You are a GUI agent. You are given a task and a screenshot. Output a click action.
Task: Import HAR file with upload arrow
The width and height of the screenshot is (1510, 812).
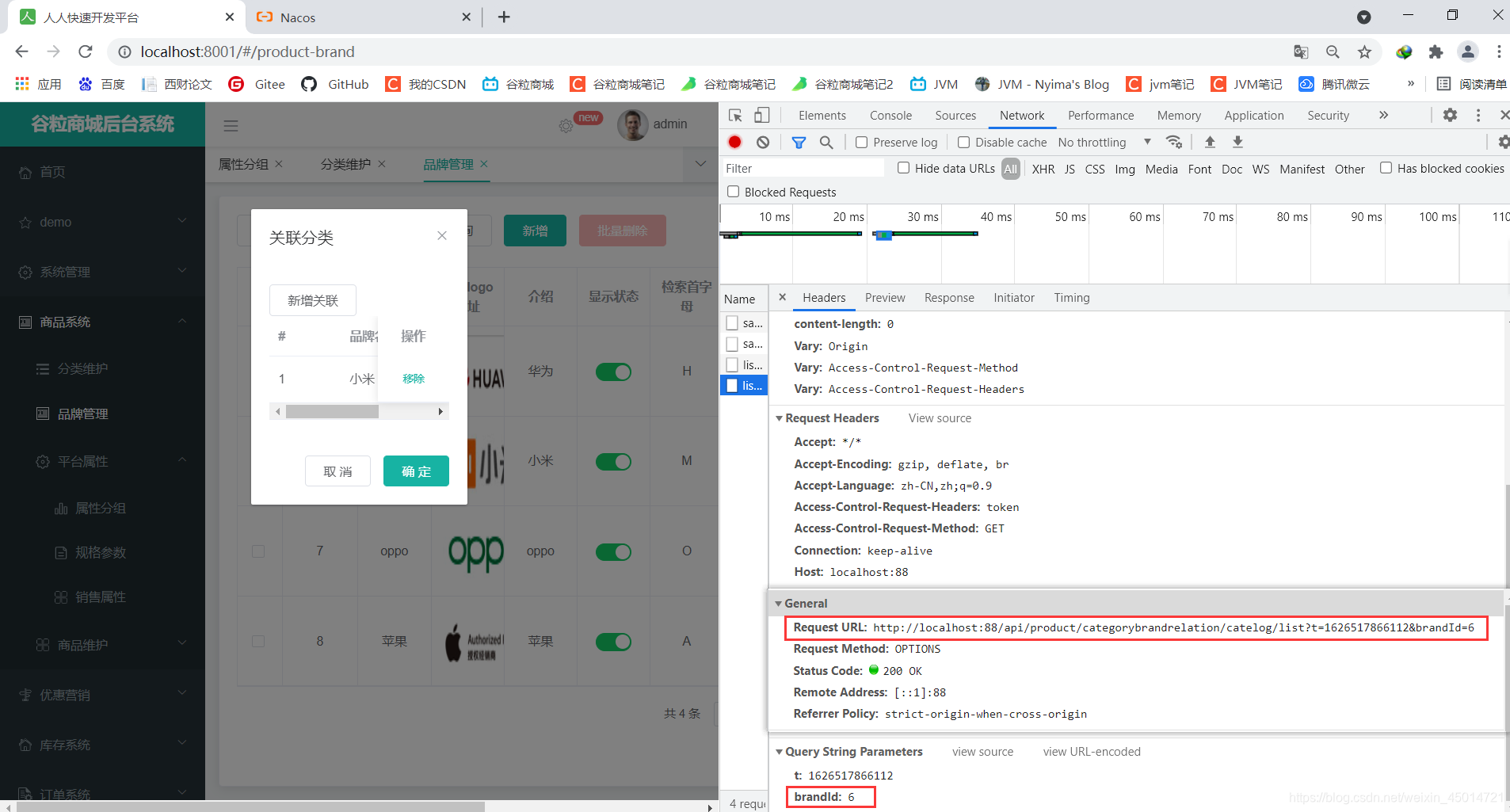click(1210, 142)
